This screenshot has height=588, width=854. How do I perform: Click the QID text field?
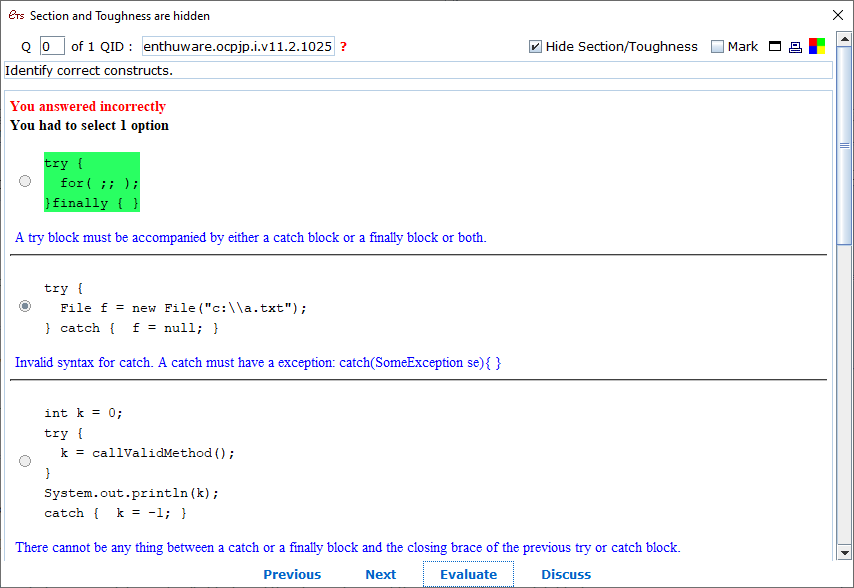click(x=238, y=47)
